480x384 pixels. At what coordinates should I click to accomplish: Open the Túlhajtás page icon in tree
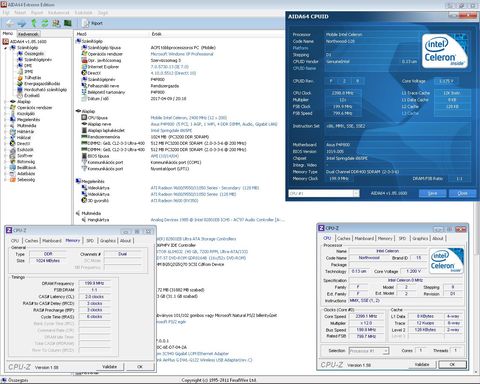pos(20,78)
